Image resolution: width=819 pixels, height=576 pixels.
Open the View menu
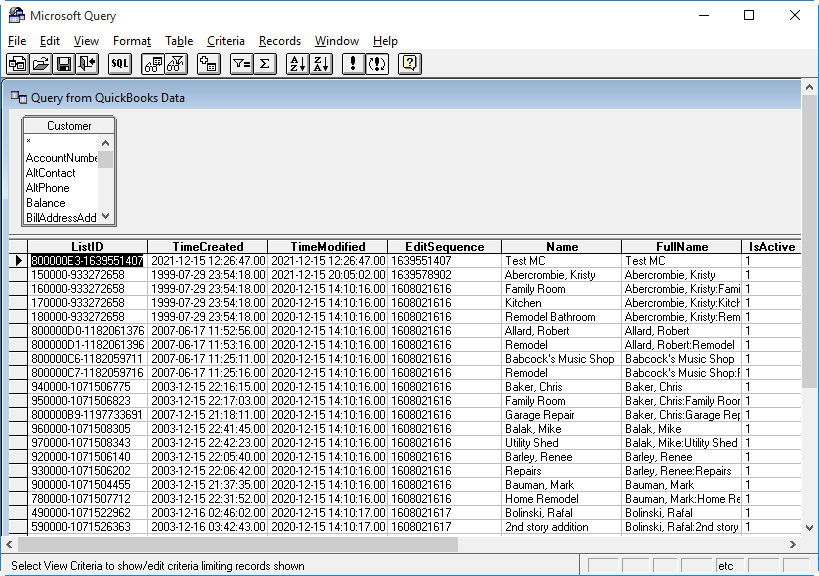[86, 41]
